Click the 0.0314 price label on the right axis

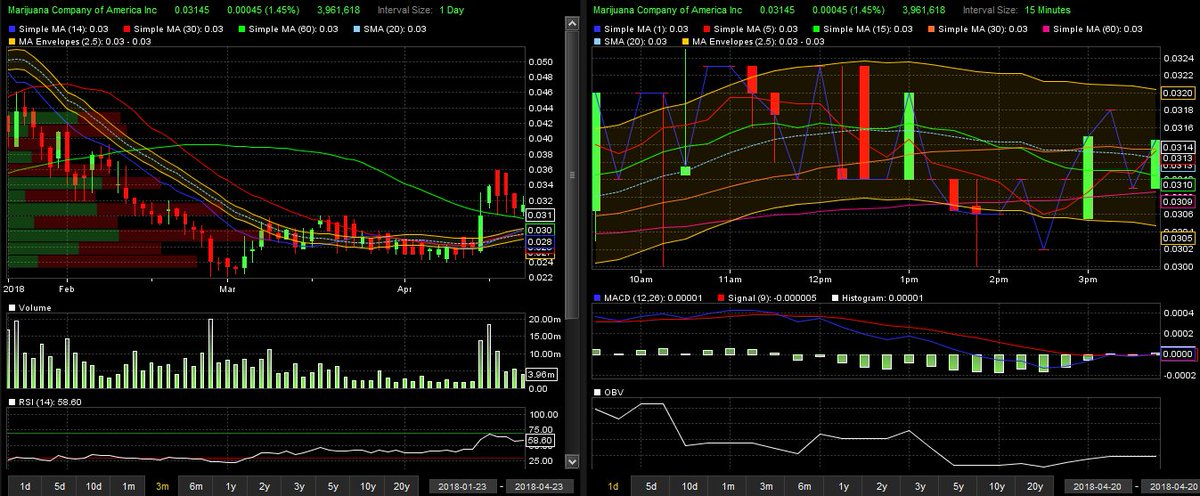[1176, 147]
